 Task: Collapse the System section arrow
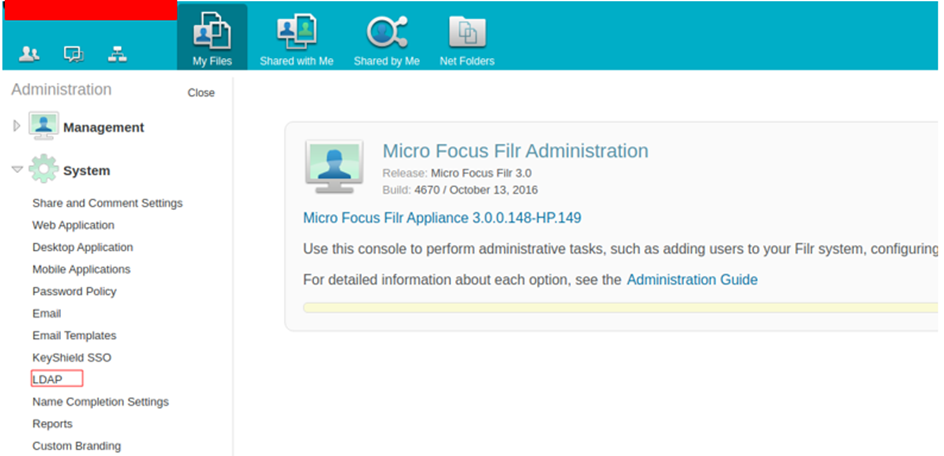point(17,170)
